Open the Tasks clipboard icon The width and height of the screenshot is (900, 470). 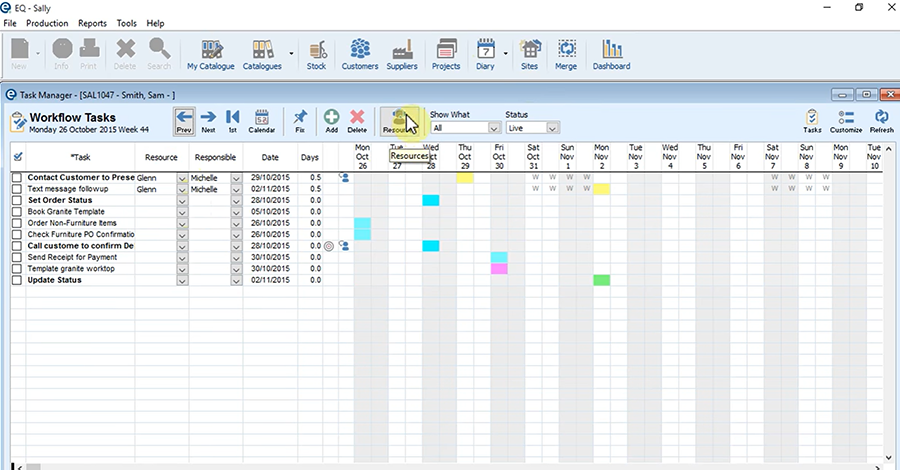click(812, 121)
